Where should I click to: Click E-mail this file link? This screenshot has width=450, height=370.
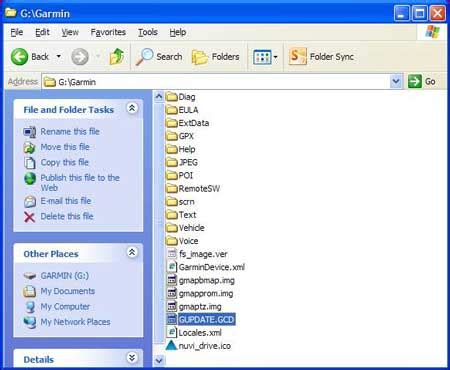tap(66, 201)
